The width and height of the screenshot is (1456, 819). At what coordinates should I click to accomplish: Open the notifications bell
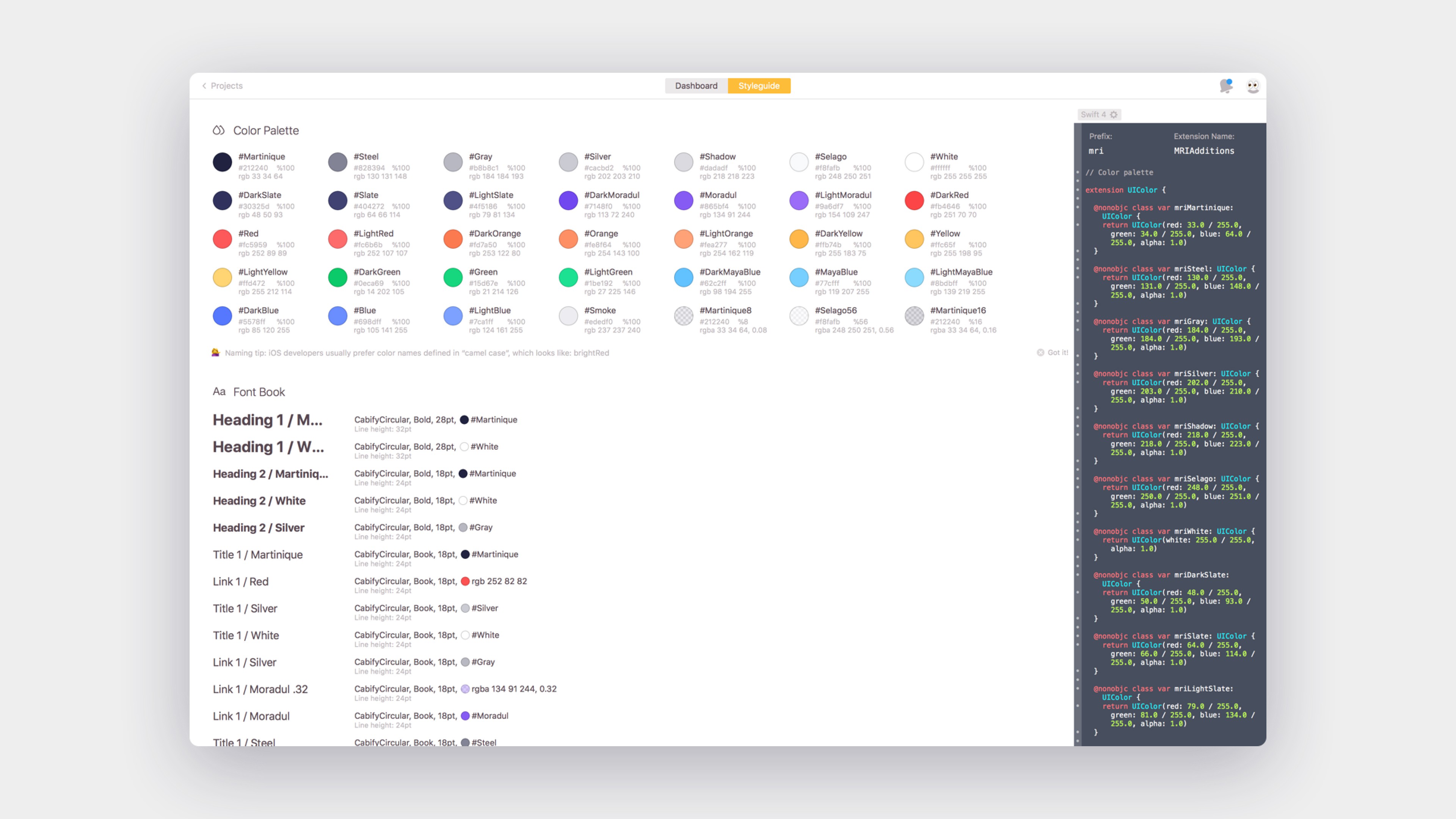click(x=1225, y=86)
